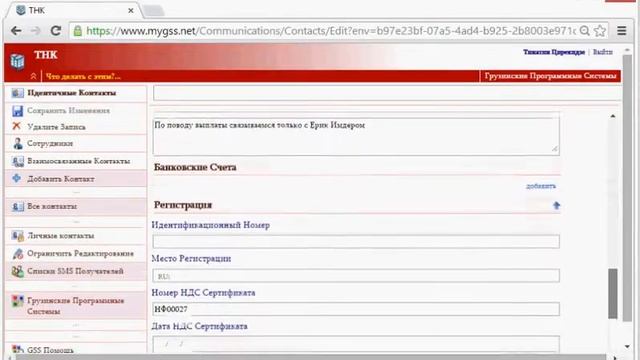Viewport: 640px width, 360px height.
Task: Click the Ограничить Редактирование icon
Action: (x=18, y=253)
